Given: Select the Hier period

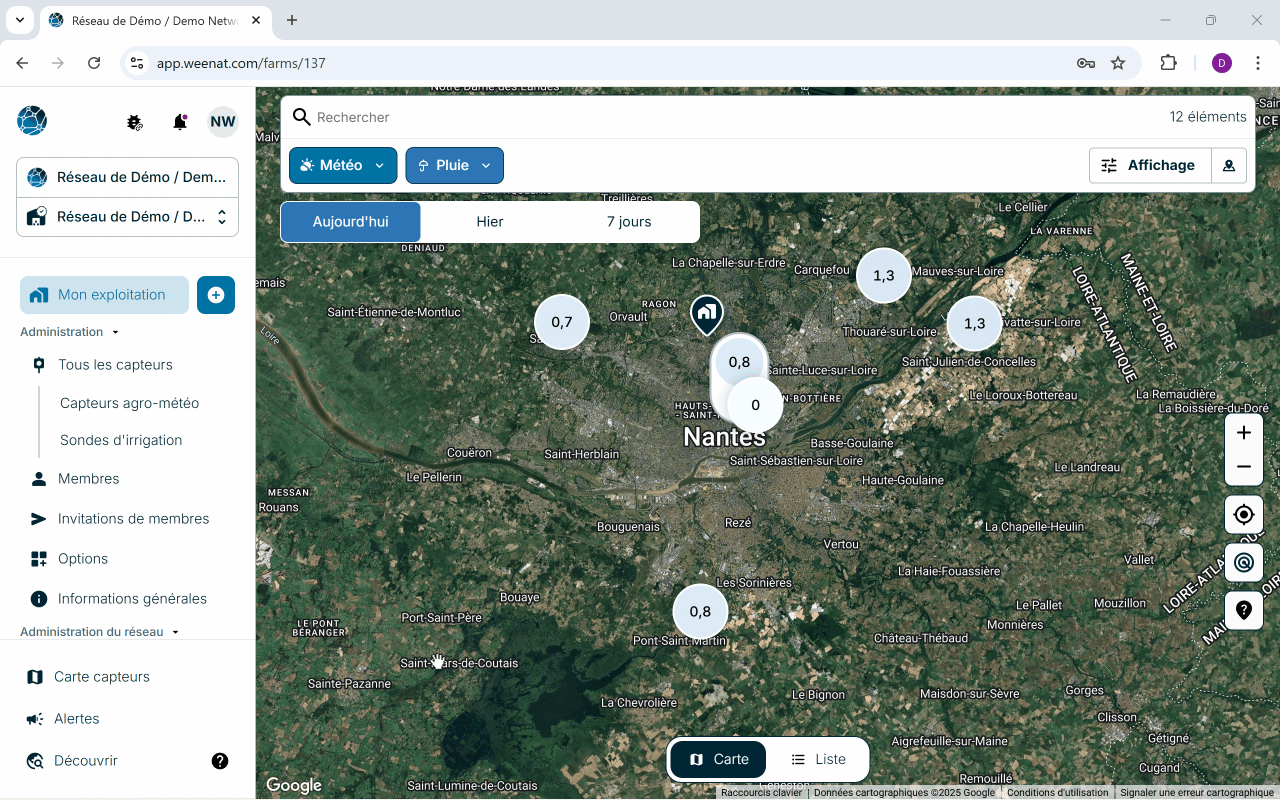Looking at the screenshot, I should point(490,222).
